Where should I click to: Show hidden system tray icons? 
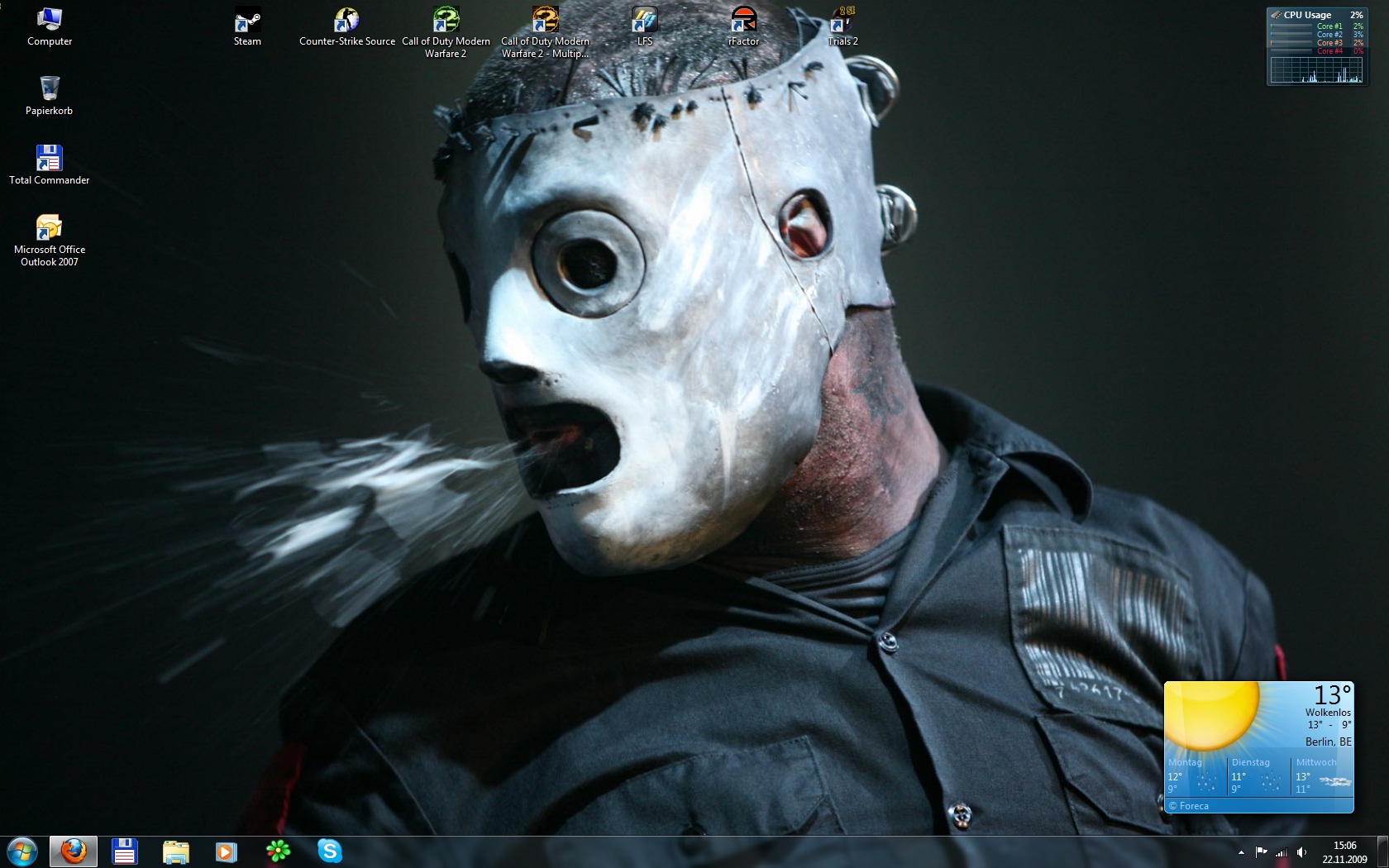(x=1241, y=852)
